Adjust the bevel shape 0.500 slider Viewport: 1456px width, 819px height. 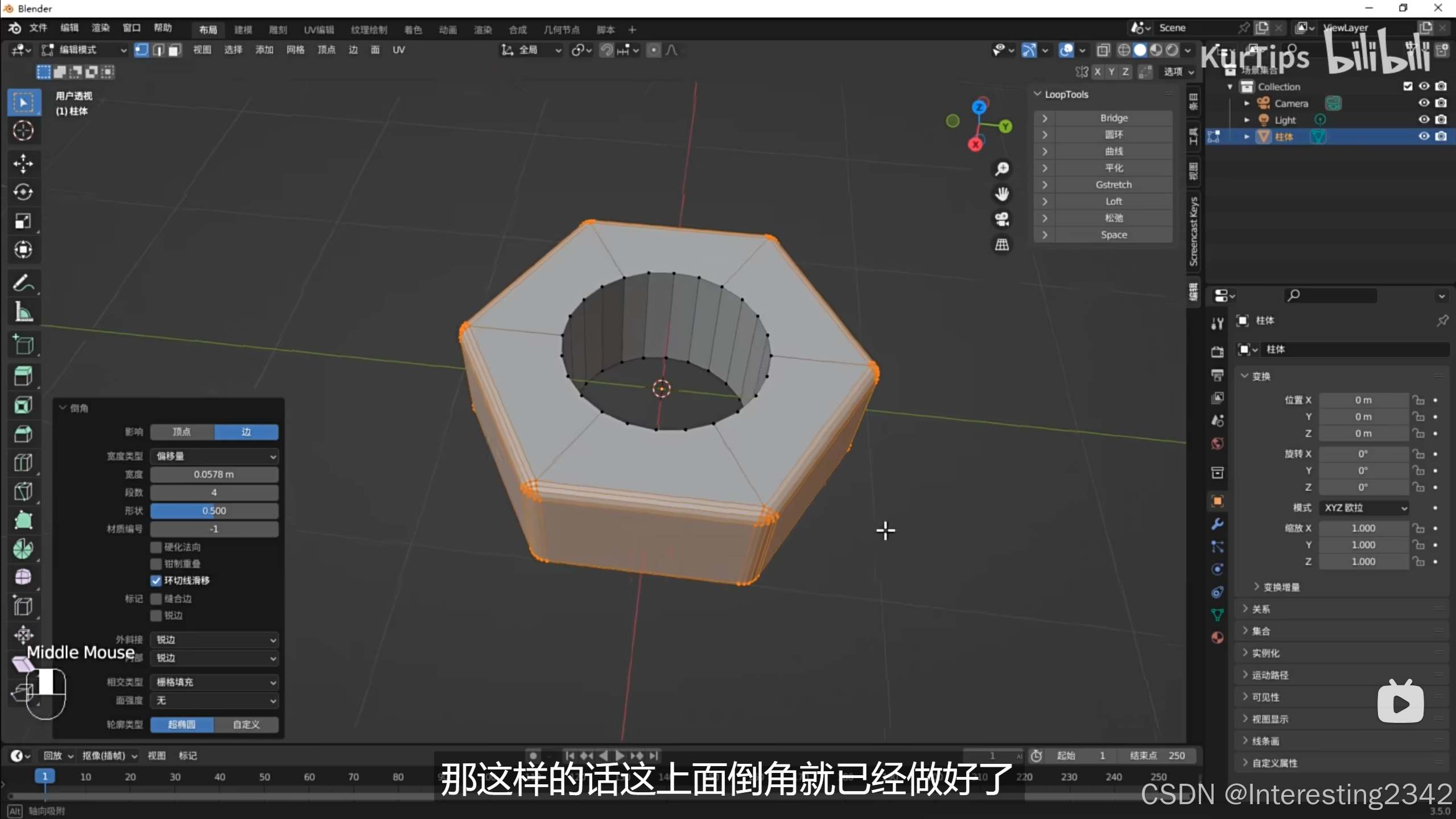tap(215, 511)
